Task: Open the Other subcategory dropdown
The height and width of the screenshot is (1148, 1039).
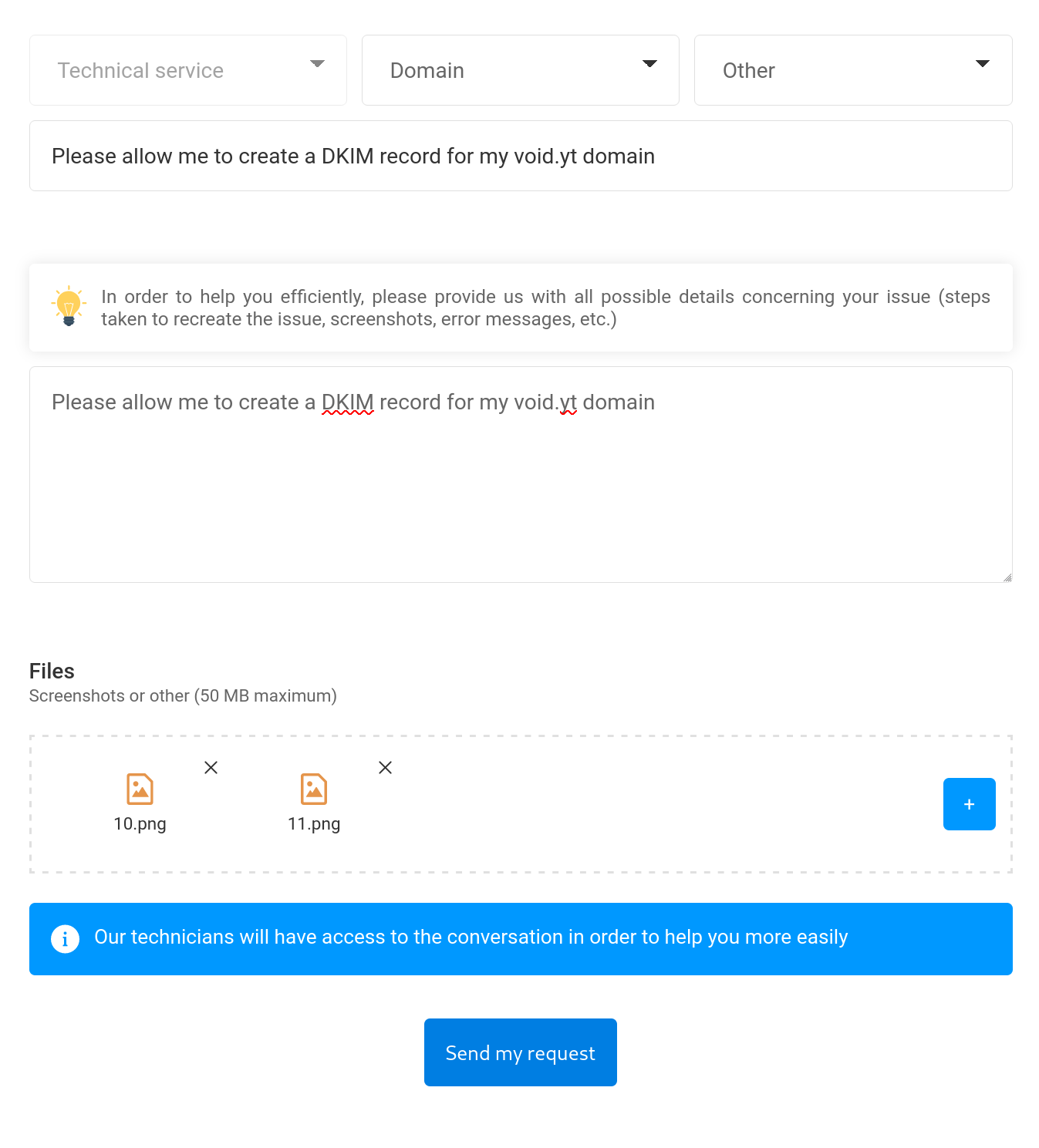Action: [853, 70]
